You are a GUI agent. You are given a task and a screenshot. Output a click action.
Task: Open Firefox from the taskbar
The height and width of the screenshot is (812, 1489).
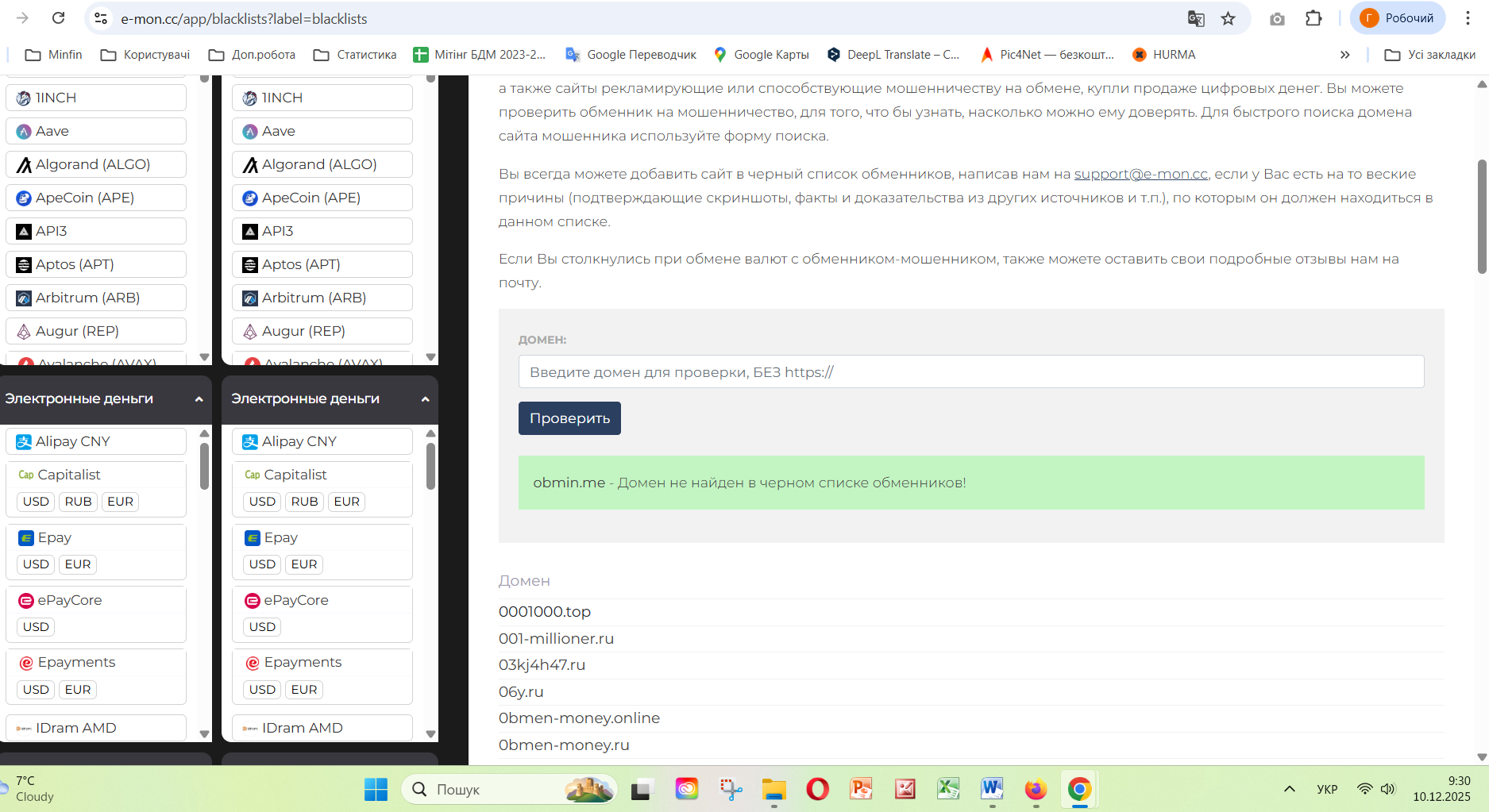[1036, 789]
